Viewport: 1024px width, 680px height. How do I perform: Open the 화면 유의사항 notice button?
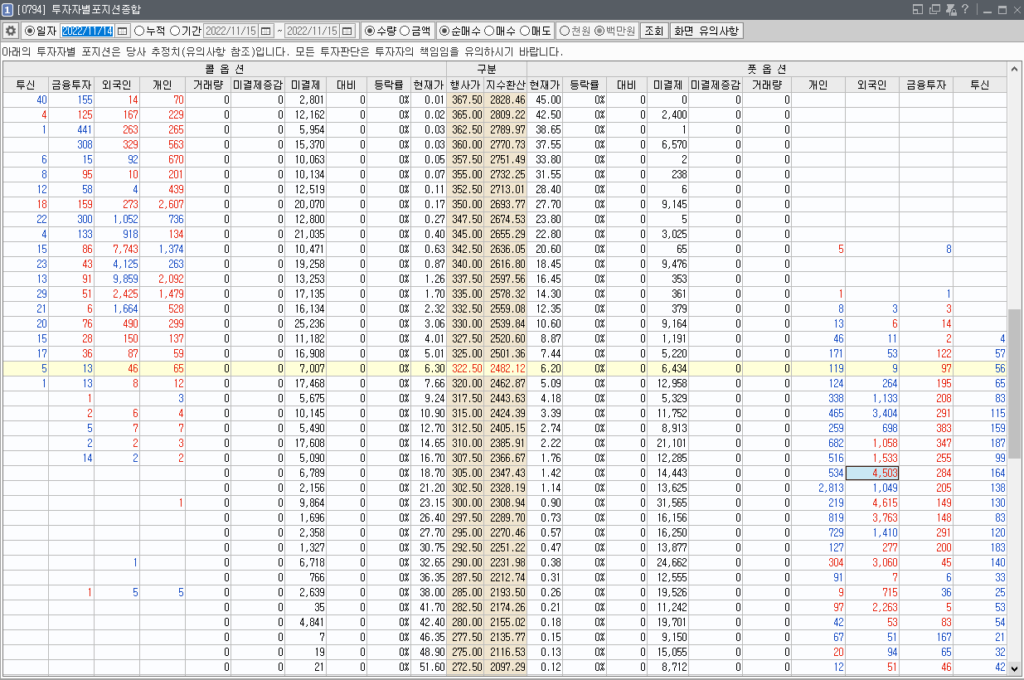pyautogui.click(x=706, y=30)
